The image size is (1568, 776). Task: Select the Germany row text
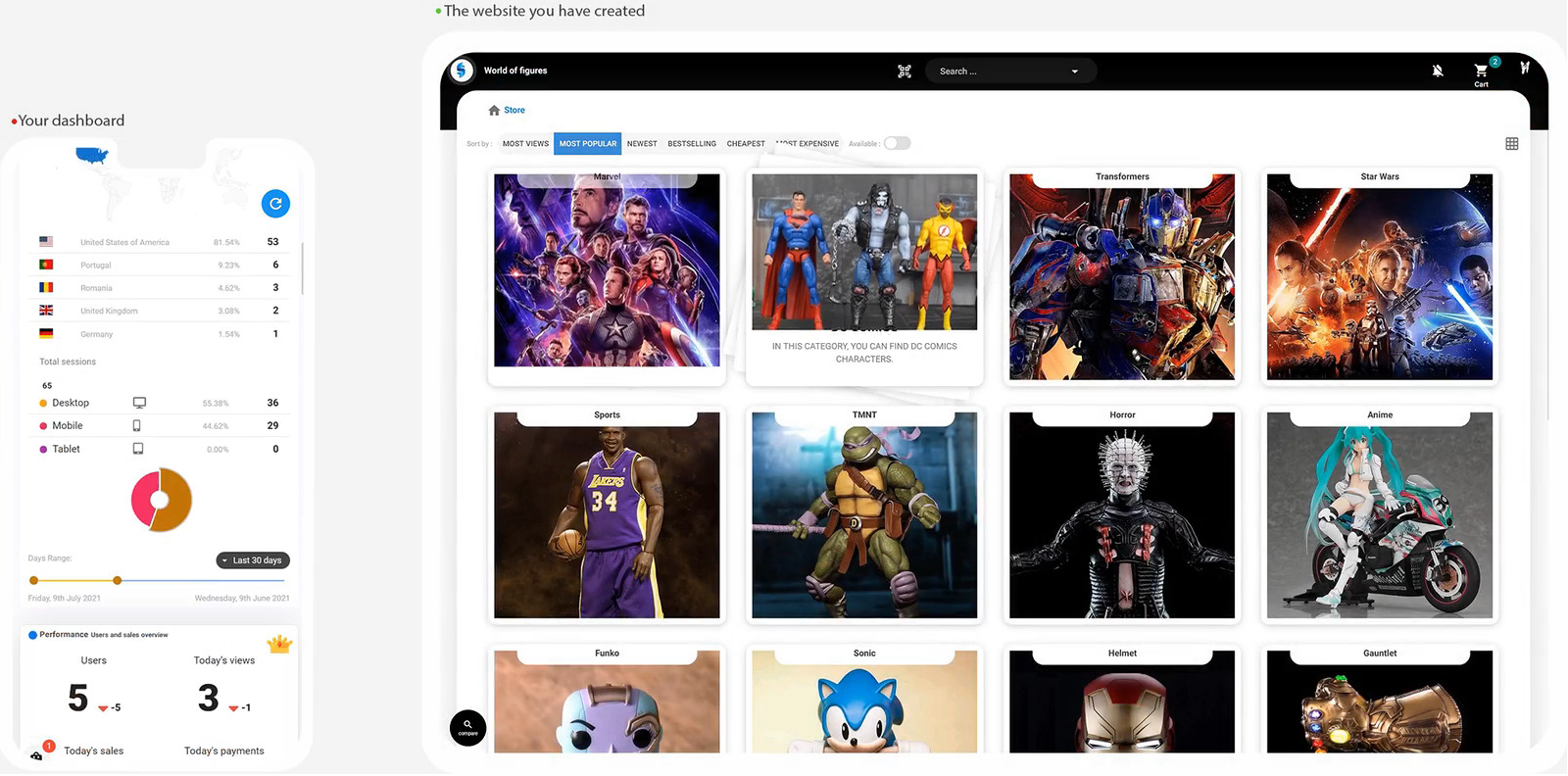pyautogui.click(x=96, y=334)
